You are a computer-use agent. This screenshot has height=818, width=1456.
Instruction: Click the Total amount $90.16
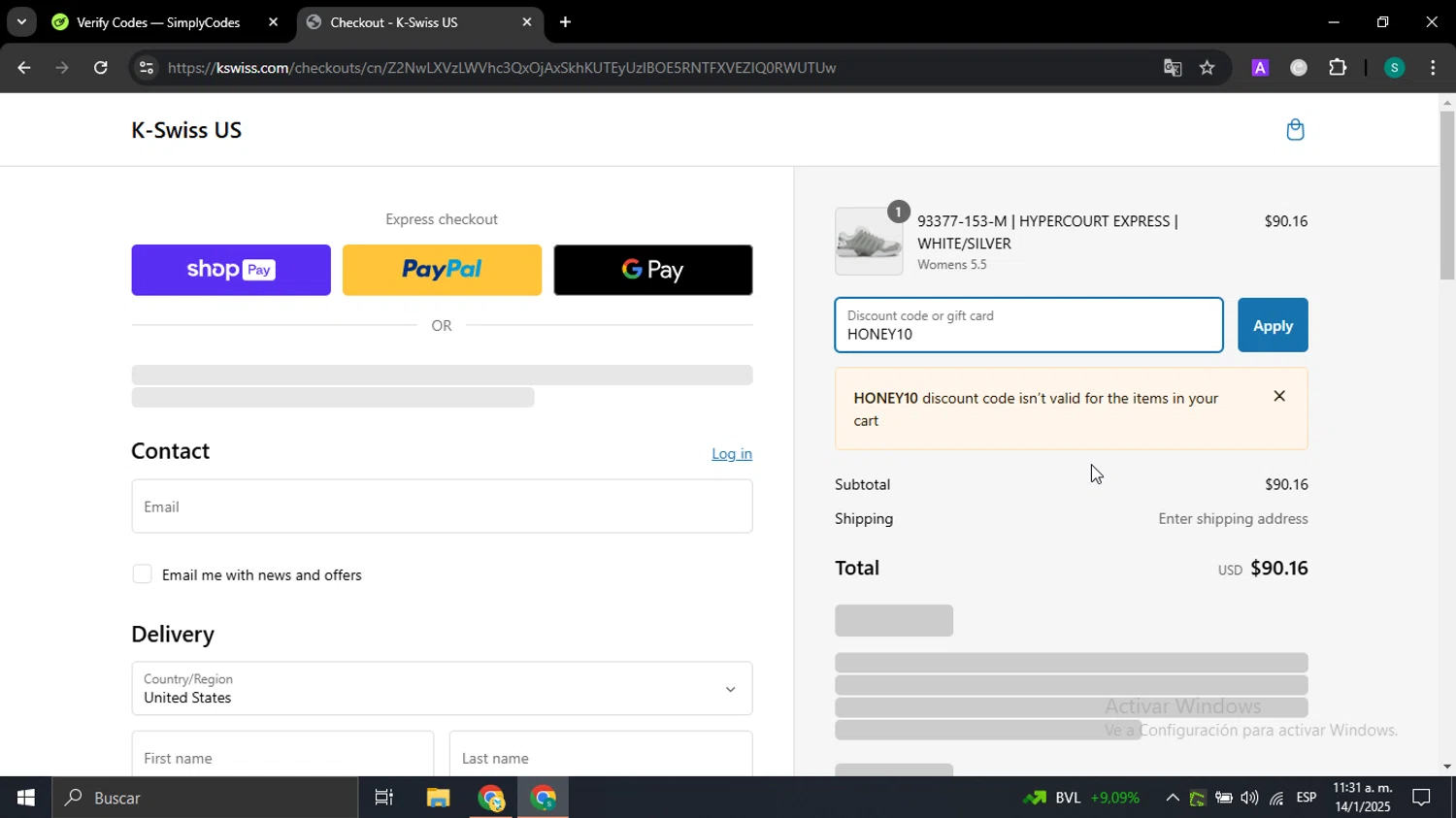coord(1279,568)
